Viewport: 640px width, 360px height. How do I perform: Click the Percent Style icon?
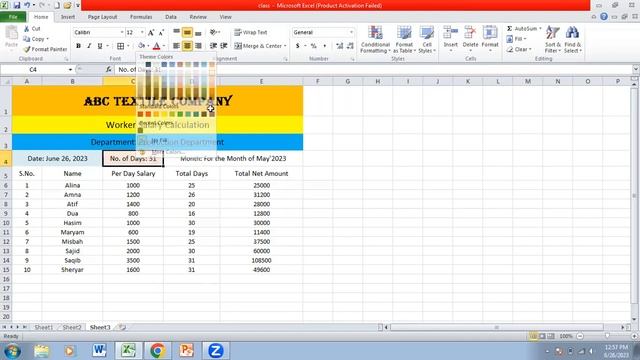(x=313, y=46)
